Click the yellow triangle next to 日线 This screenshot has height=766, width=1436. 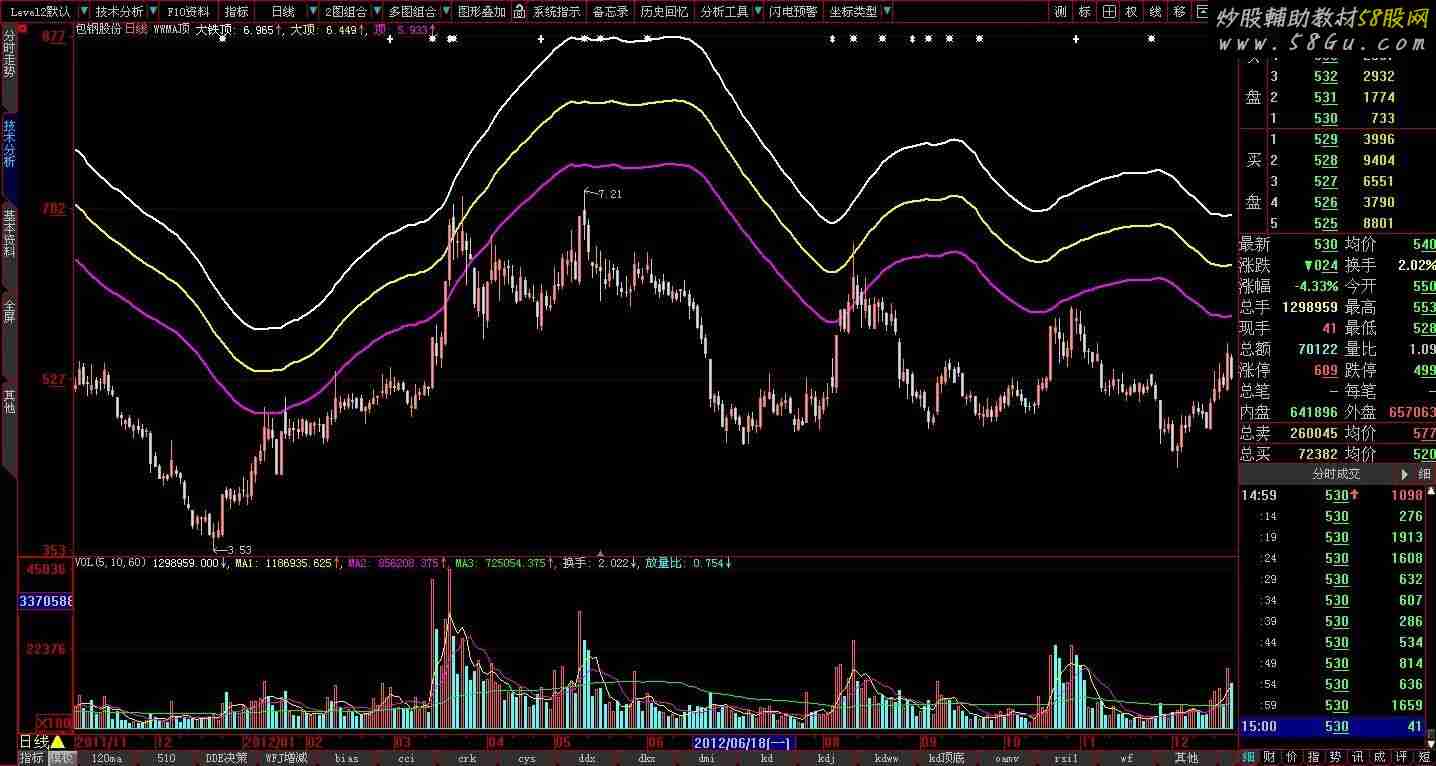pos(58,742)
